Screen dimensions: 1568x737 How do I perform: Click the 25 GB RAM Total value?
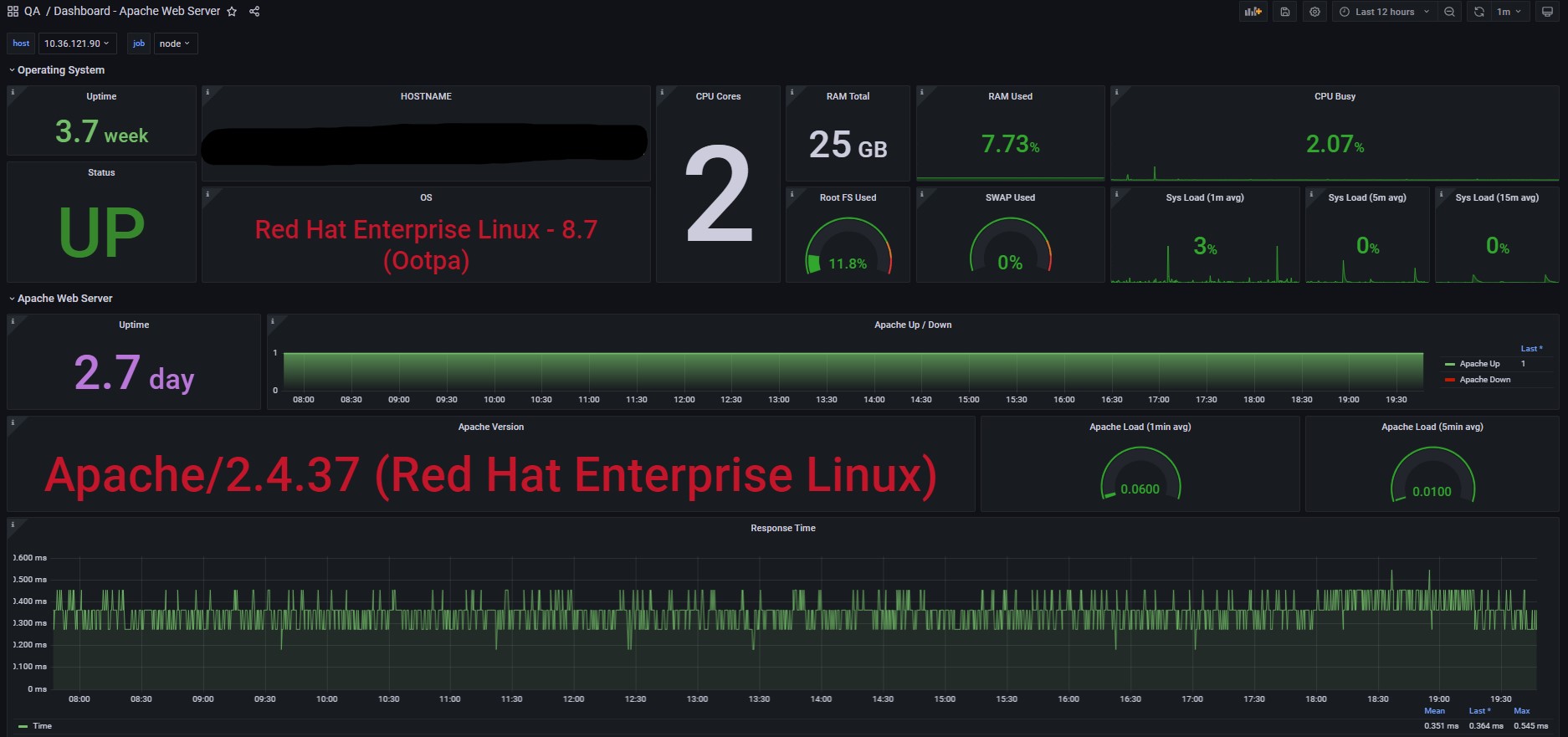coord(848,146)
